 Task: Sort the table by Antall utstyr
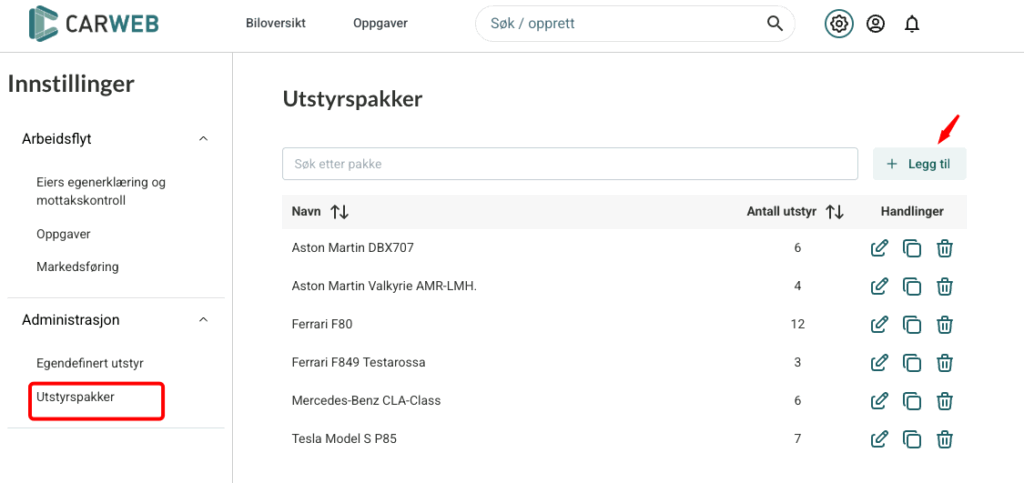(834, 212)
